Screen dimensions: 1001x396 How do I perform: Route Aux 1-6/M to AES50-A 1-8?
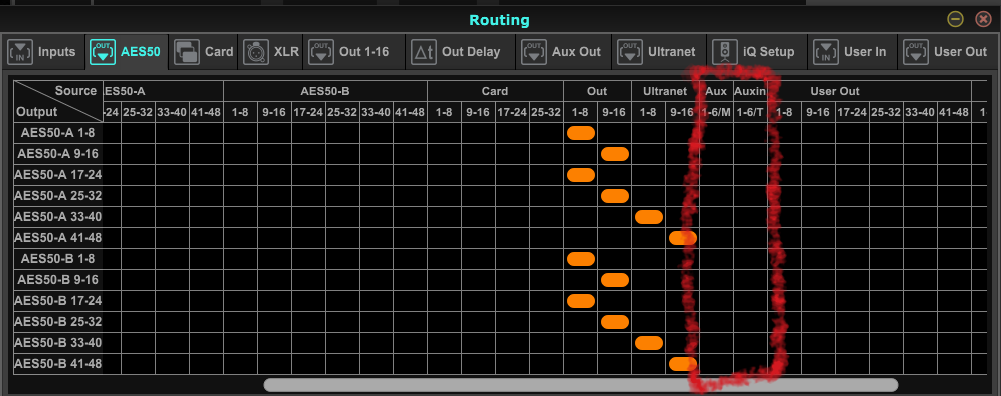point(716,133)
